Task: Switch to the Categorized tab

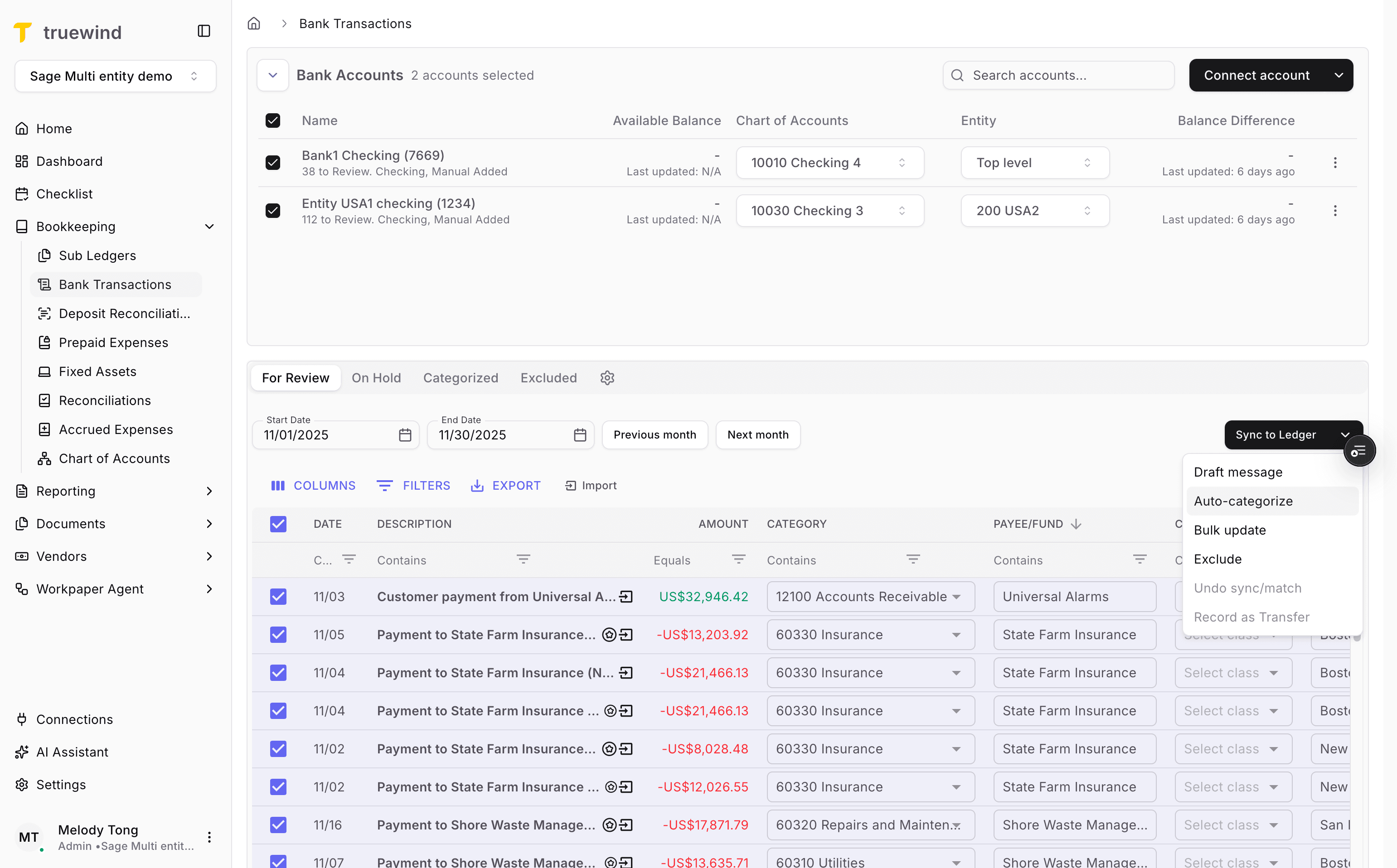Action: [461, 378]
